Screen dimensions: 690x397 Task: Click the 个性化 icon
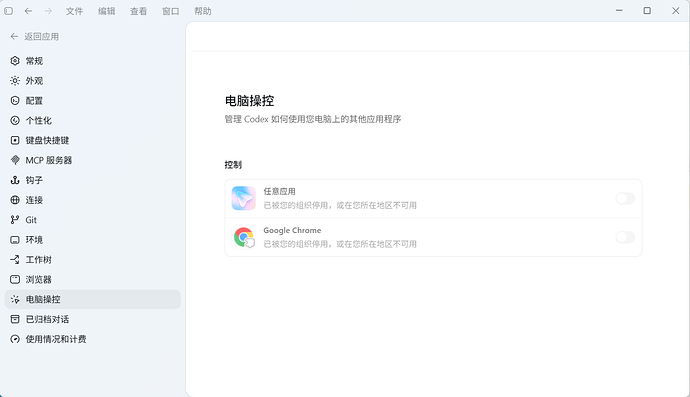point(15,120)
